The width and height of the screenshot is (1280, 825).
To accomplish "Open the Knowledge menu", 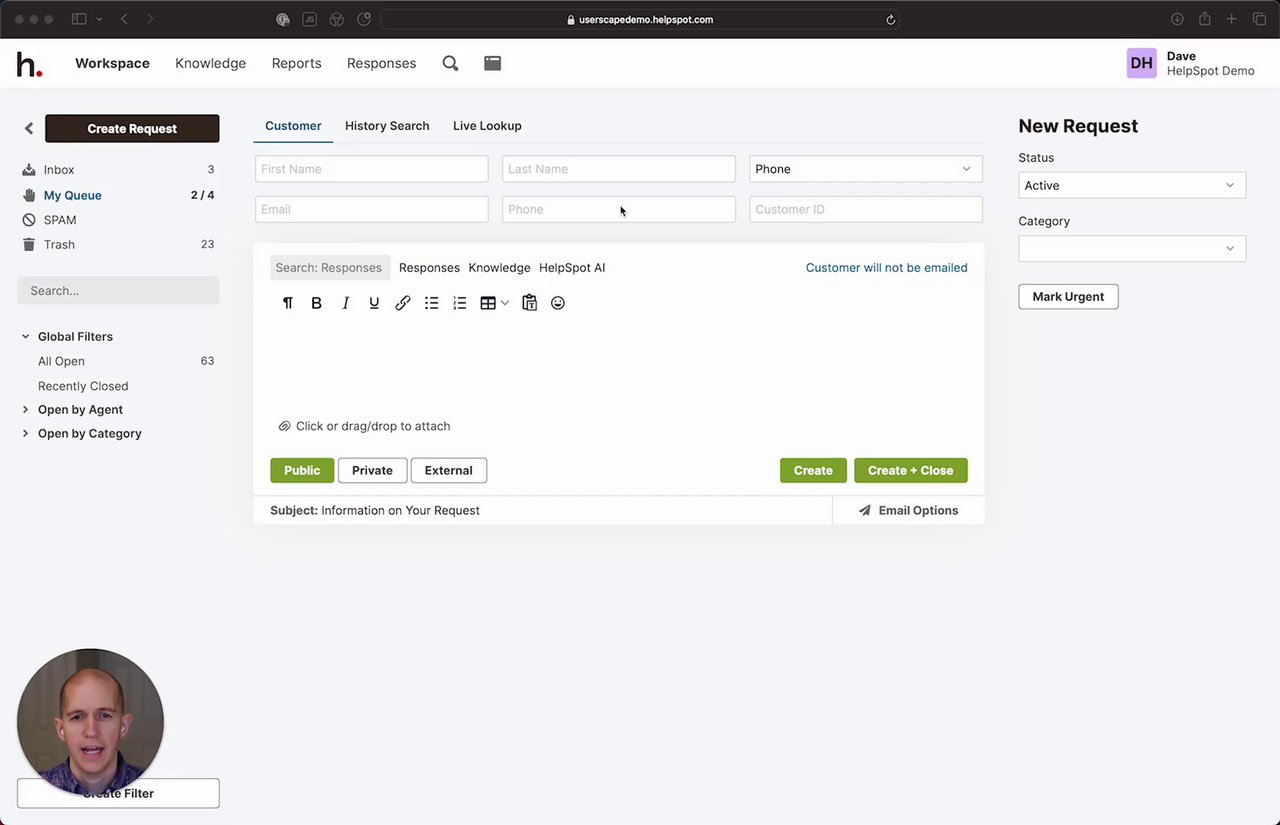I will [x=210, y=63].
